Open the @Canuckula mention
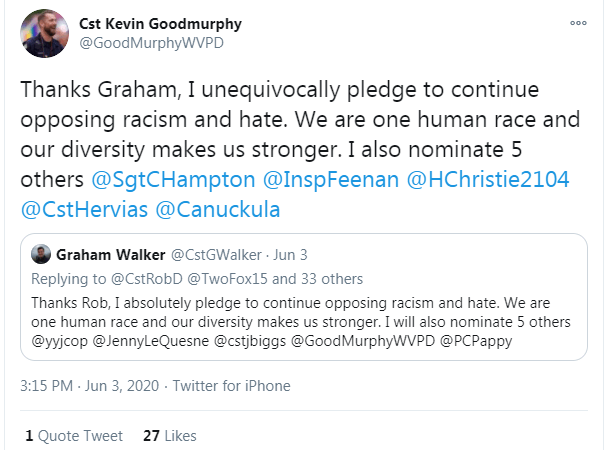Viewport: 606px width, 450px height. pos(218,210)
